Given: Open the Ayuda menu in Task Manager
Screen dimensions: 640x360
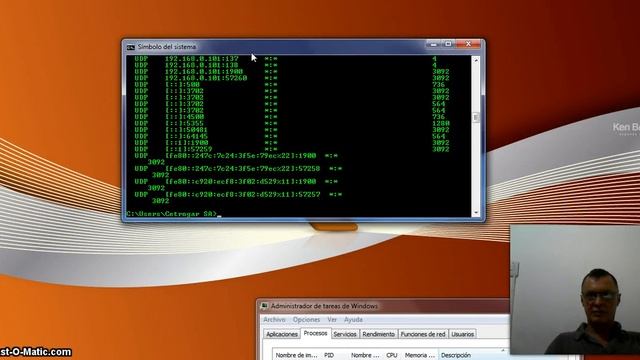Looking at the screenshot, I should [x=353, y=320].
